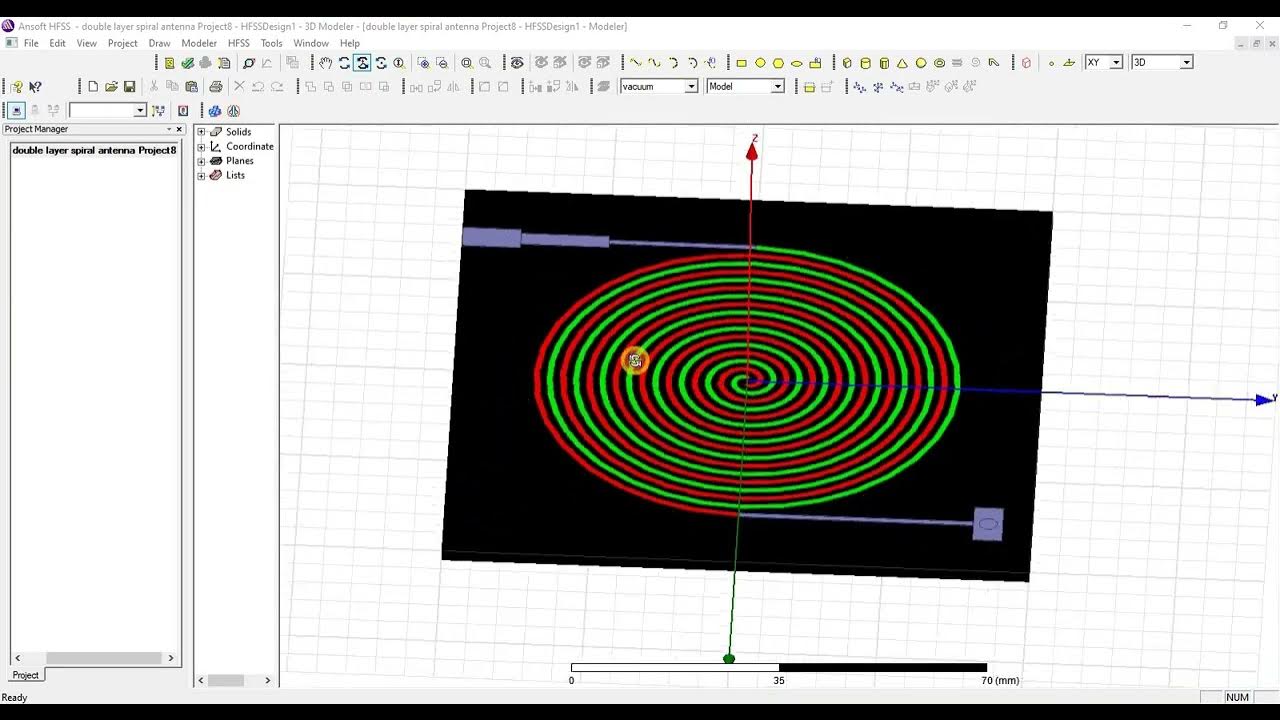Viewport: 1280px width, 720px height.
Task: Click the New project icon
Action: click(x=93, y=87)
